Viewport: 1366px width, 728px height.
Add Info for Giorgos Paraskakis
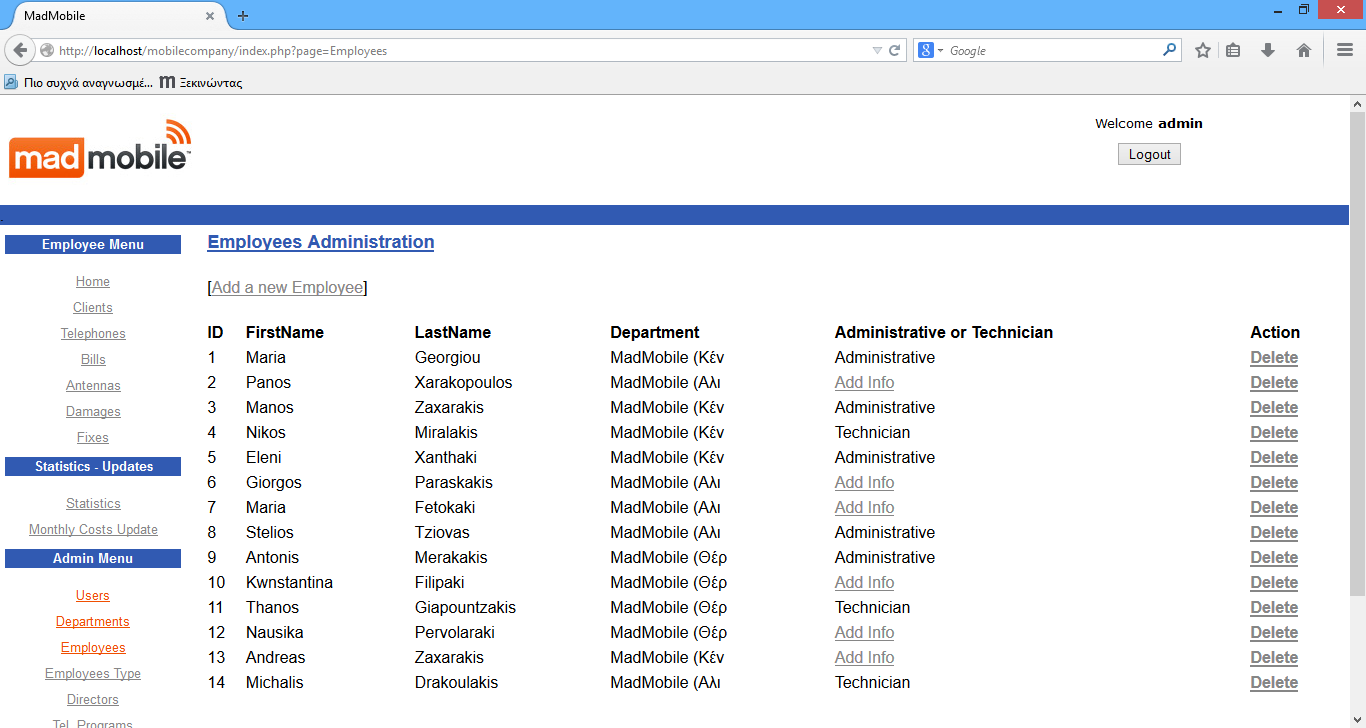tap(864, 483)
